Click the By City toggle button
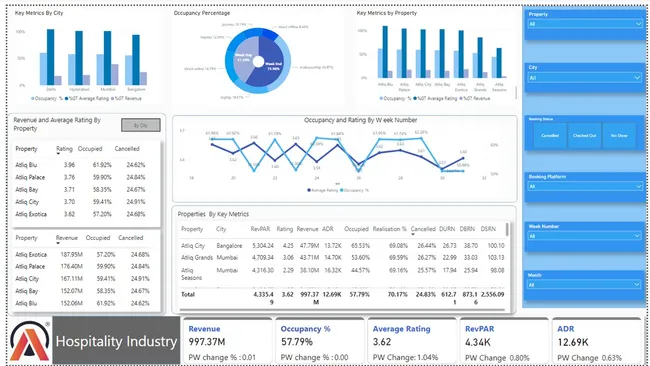 coord(141,125)
